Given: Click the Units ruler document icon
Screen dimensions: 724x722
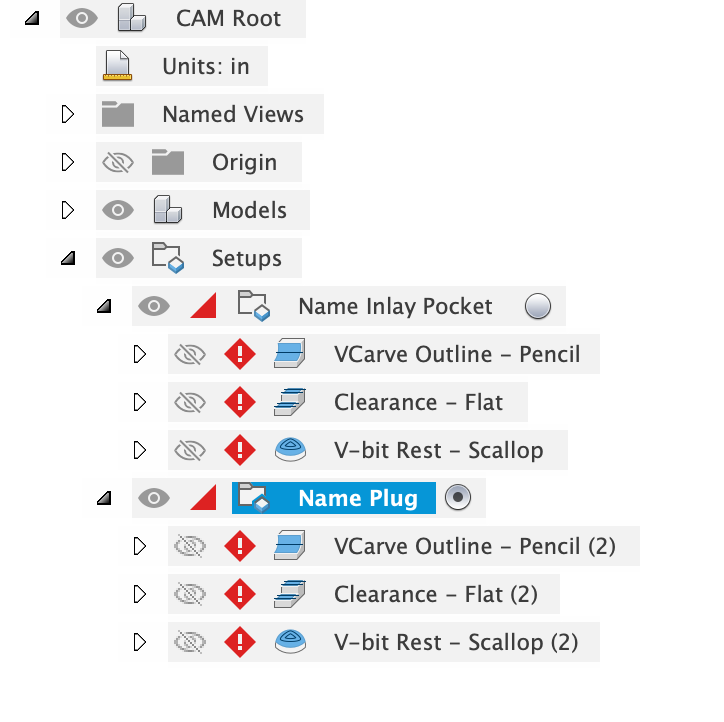Looking at the screenshot, I should [x=119, y=67].
